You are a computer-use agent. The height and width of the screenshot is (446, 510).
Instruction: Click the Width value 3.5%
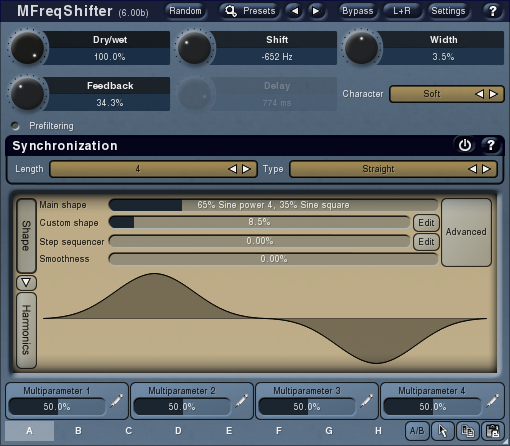click(x=443, y=57)
